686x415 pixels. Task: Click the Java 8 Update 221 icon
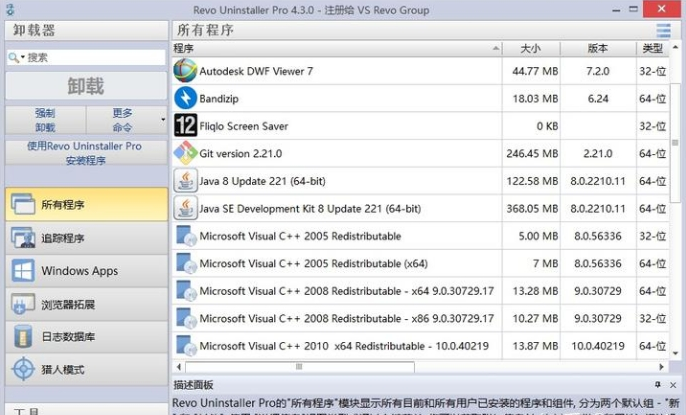(x=185, y=181)
